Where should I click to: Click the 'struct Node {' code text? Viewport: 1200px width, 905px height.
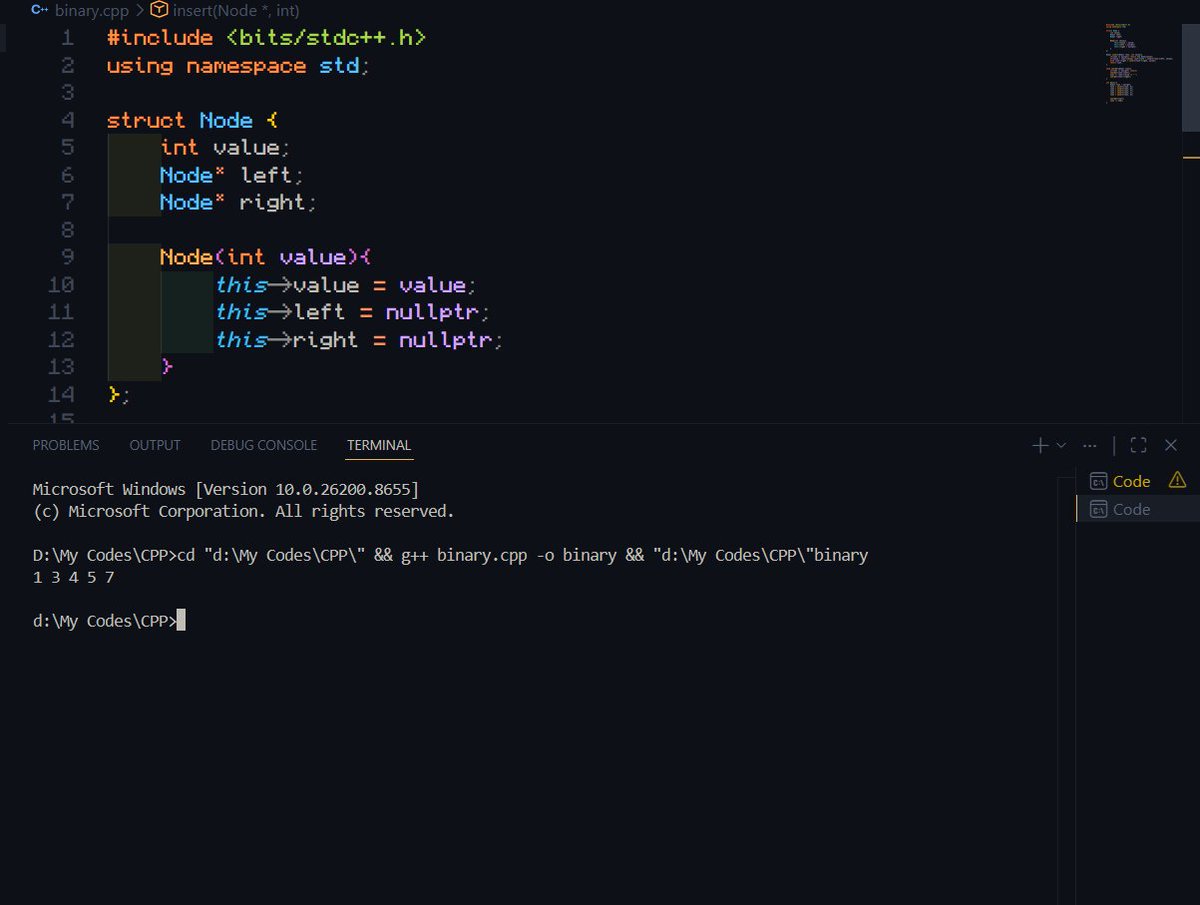click(x=192, y=120)
